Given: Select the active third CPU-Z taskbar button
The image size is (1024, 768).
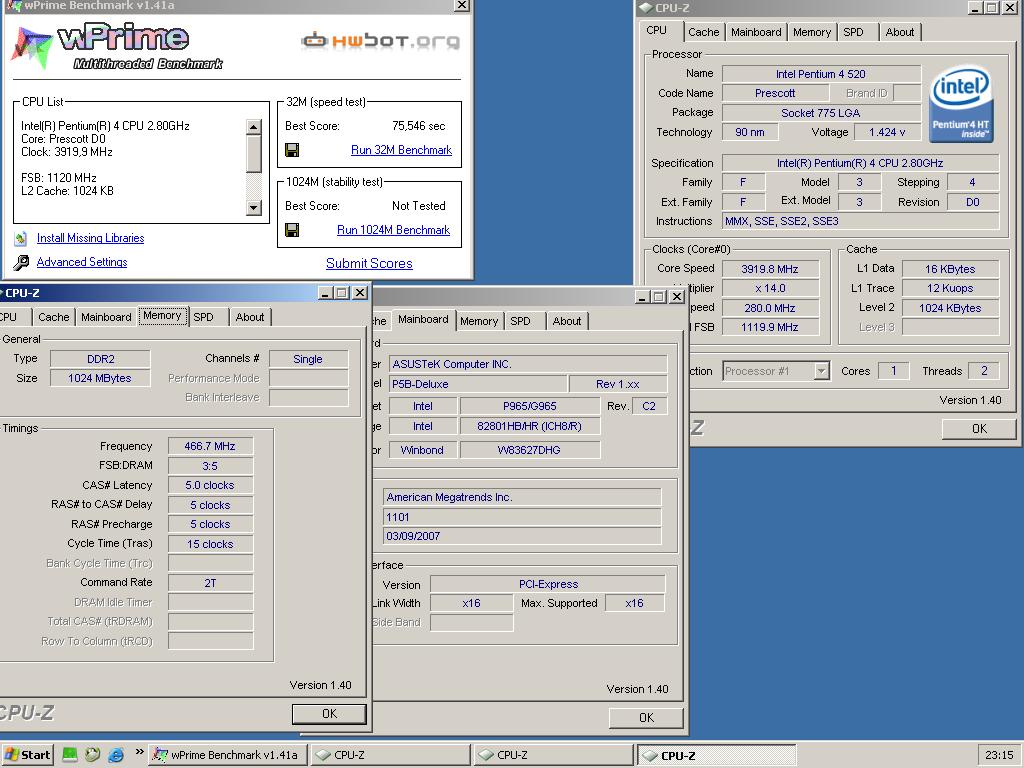Looking at the screenshot, I should click(716, 755).
